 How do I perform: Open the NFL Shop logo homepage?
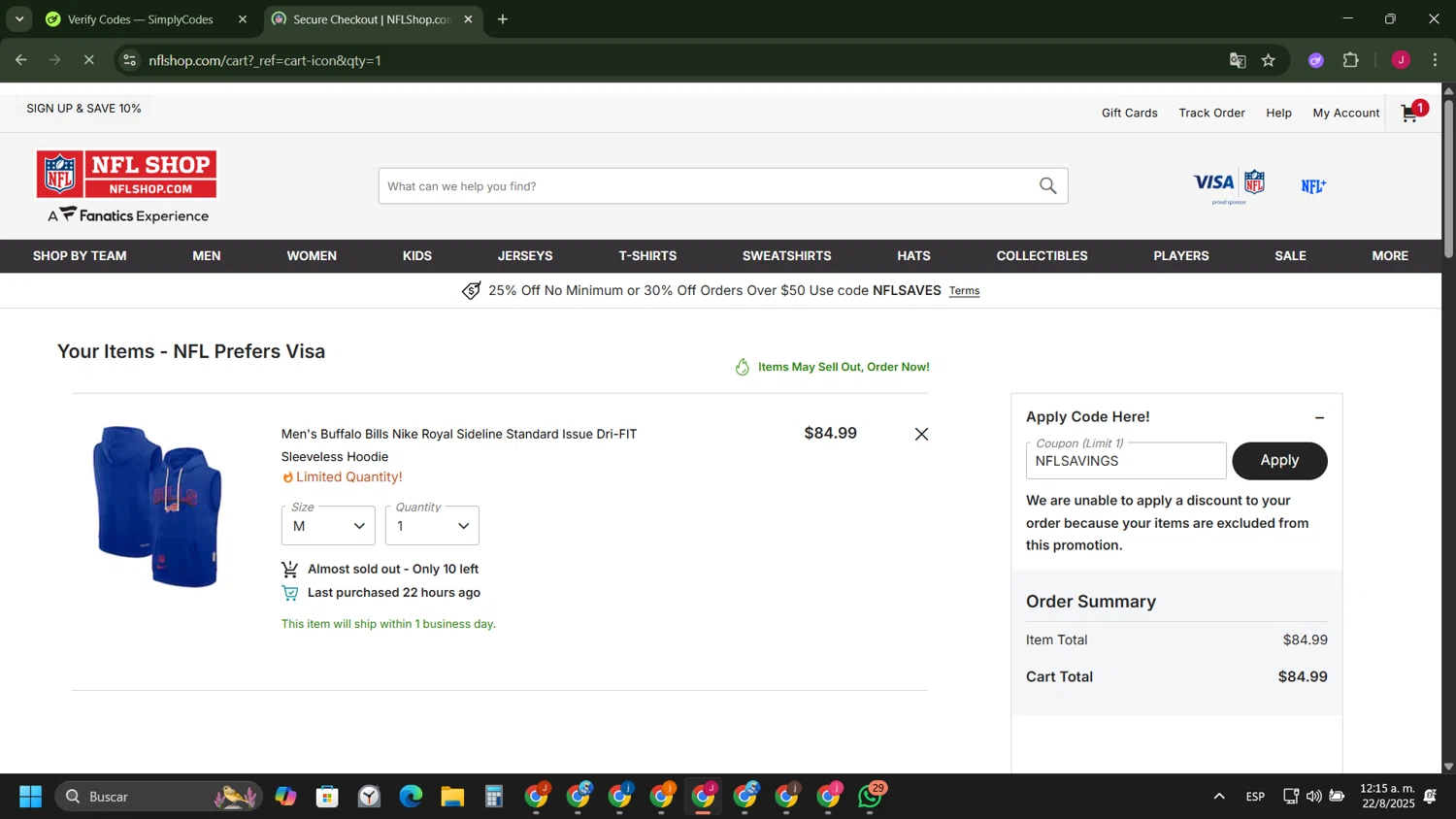coord(127,187)
